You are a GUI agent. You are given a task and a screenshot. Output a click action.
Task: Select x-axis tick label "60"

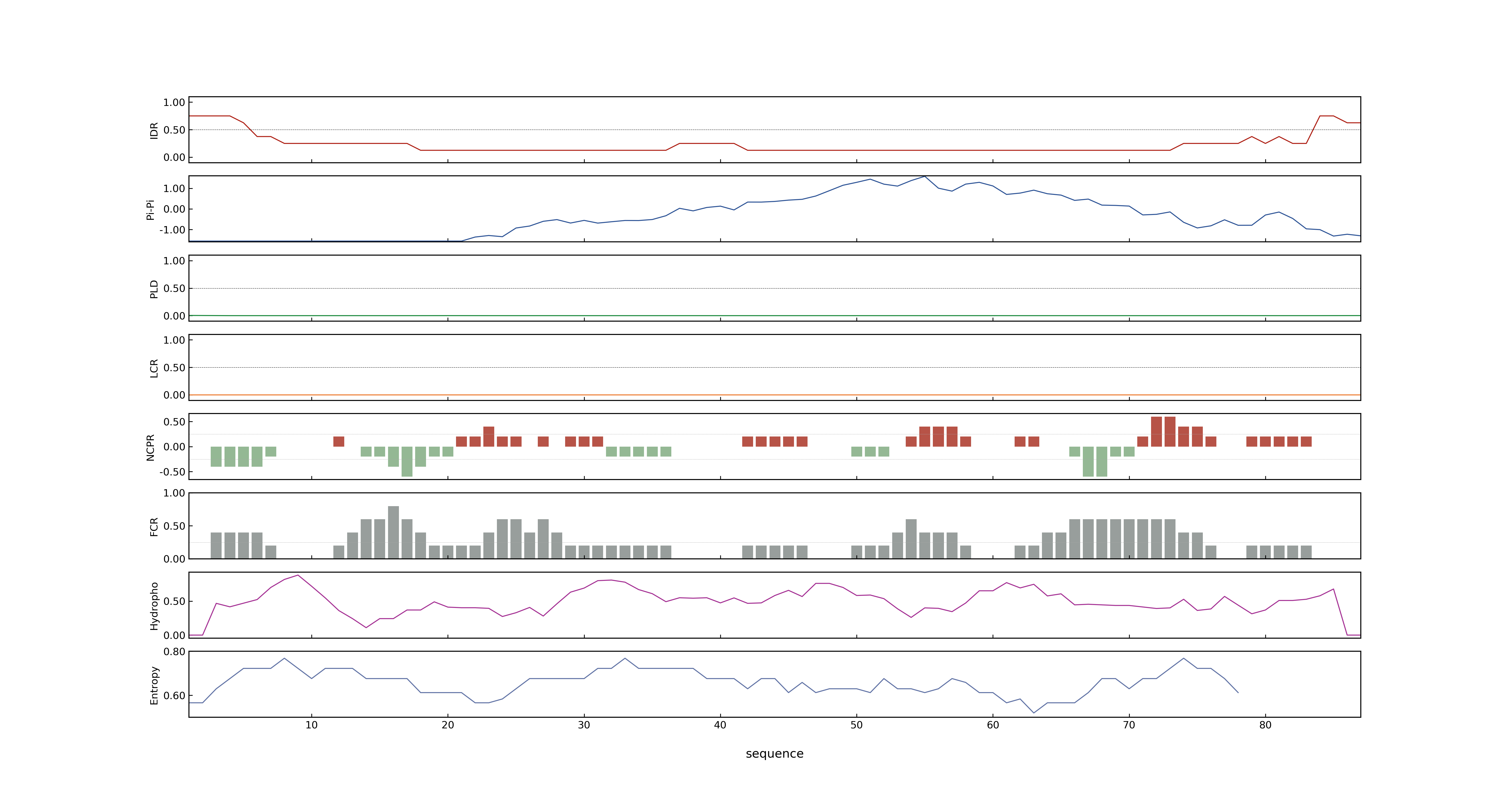(993, 725)
